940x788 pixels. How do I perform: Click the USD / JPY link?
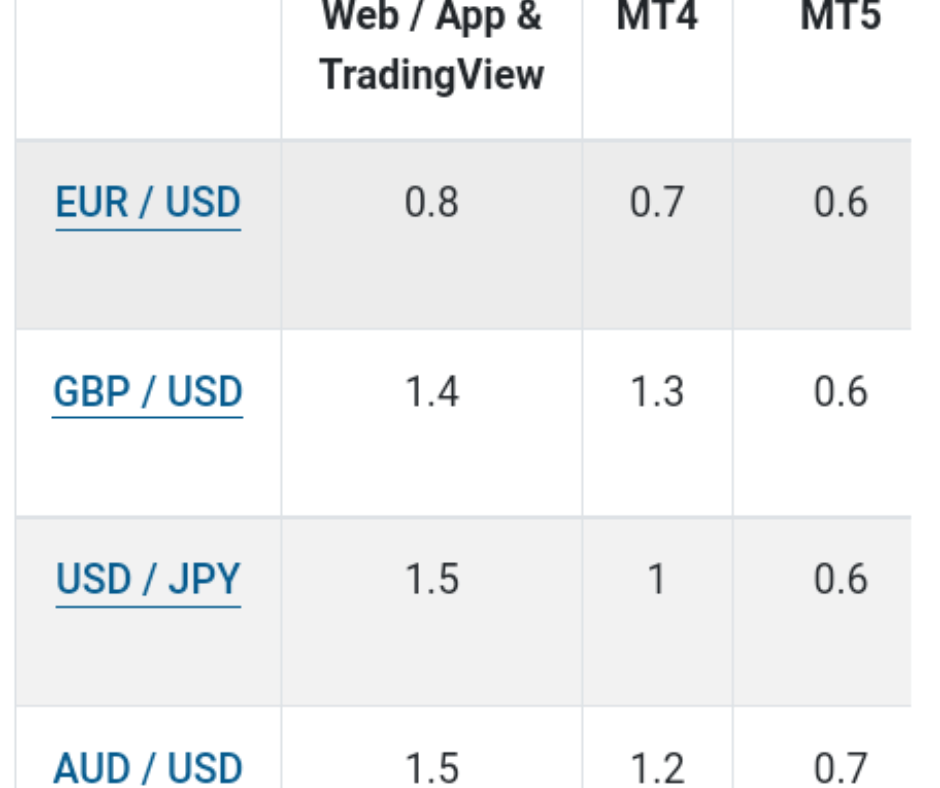coord(148,580)
